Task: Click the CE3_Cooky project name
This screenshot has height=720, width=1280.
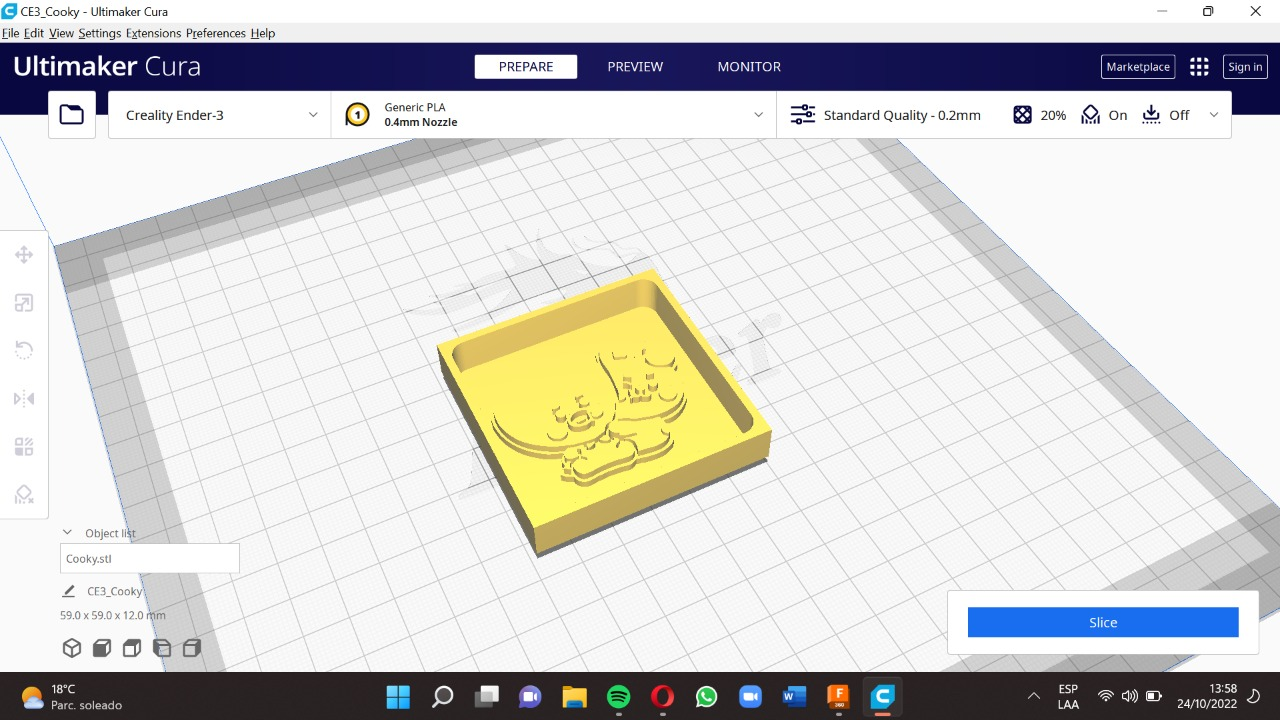Action: [115, 591]
